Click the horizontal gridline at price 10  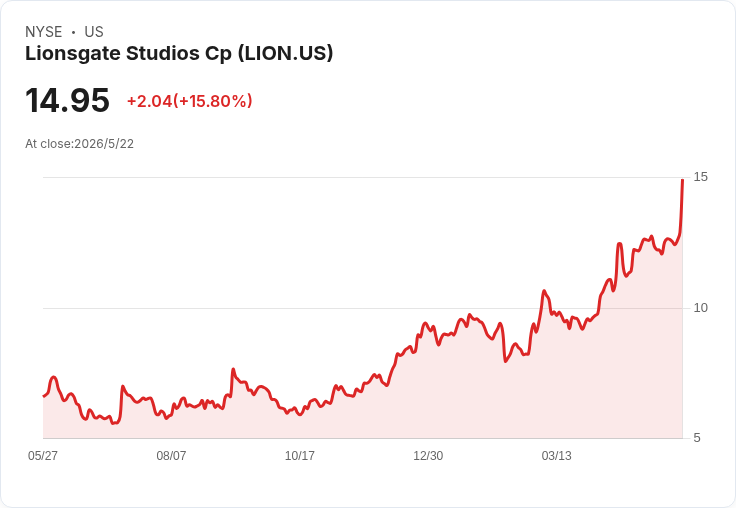point(362,308)
